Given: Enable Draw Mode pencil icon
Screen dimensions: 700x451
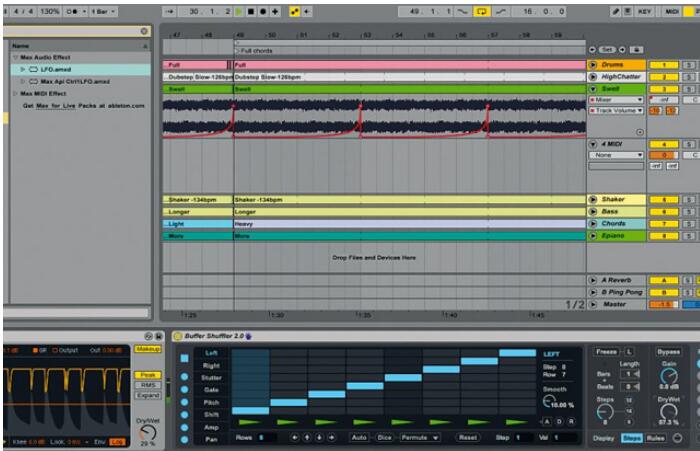Looking at the screenshot, I should pyautogui.click(x=616, y=12).
